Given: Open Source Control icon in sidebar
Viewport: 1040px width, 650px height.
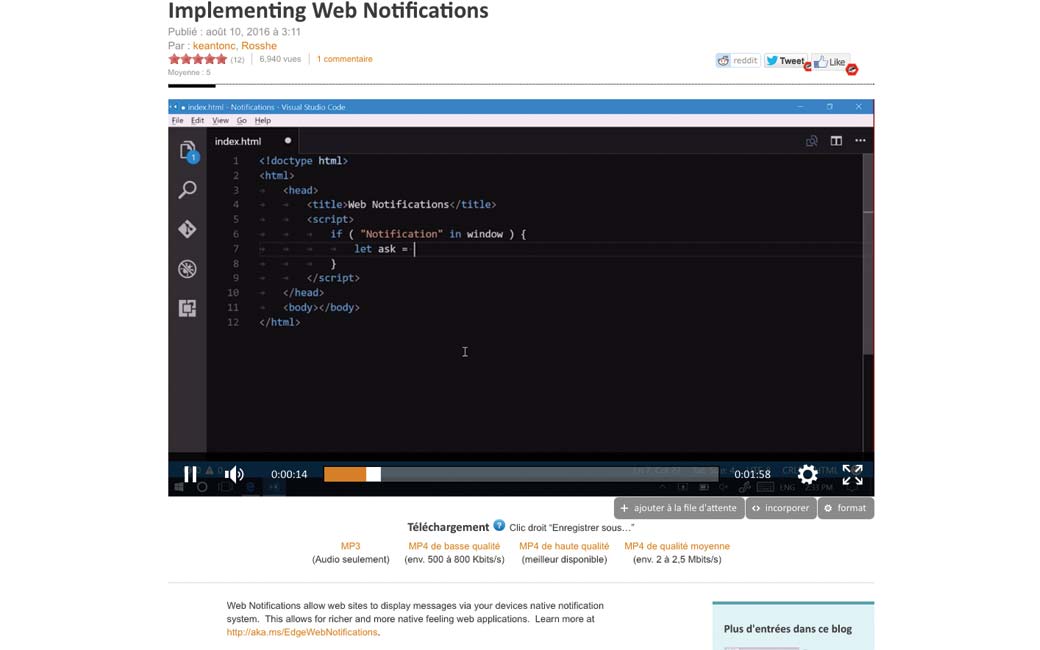Looking at the screenshot, I should coord(187,229).
